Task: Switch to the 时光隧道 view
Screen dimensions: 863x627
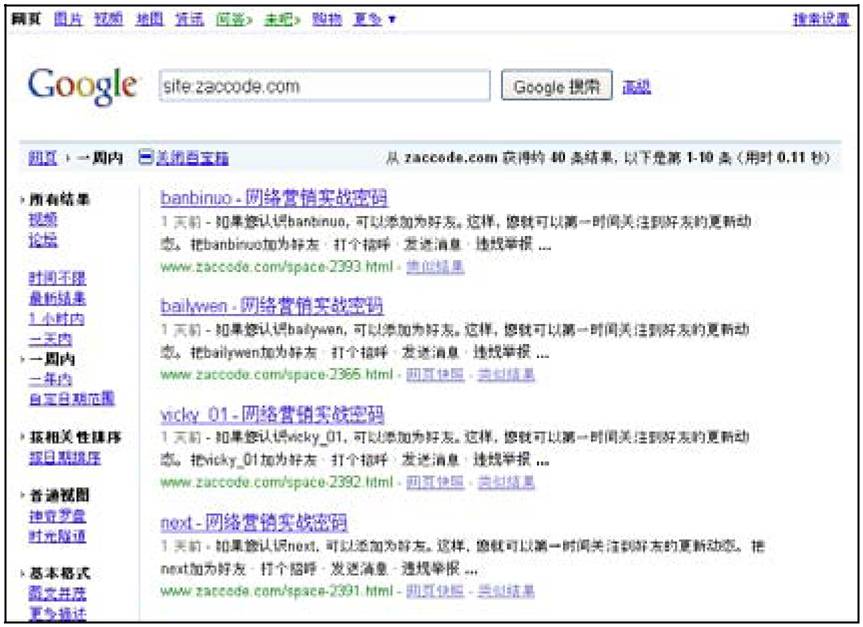Action: [x=57, y=536]
